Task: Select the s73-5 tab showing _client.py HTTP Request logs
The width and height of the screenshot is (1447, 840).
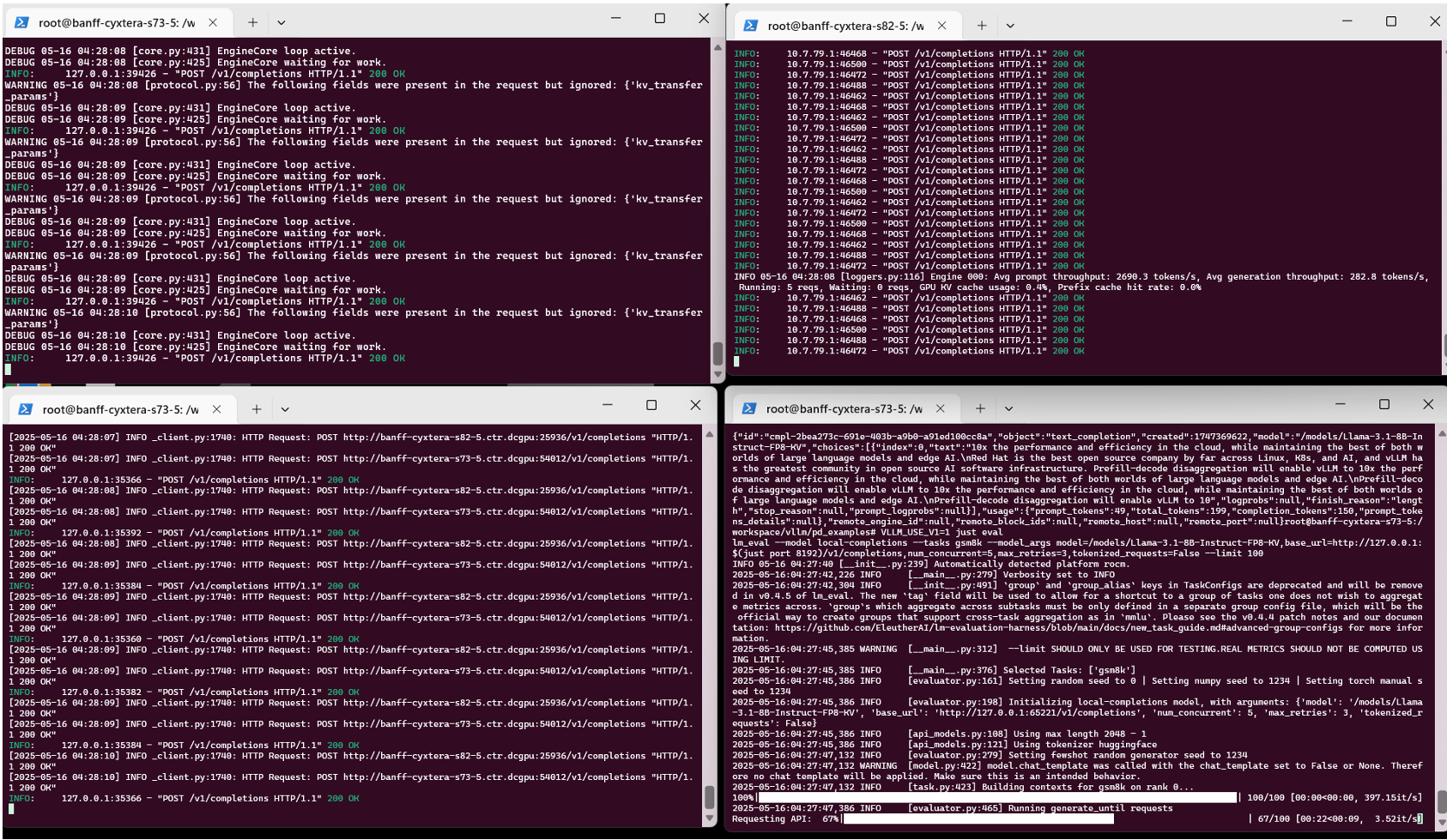Action: 120,409
